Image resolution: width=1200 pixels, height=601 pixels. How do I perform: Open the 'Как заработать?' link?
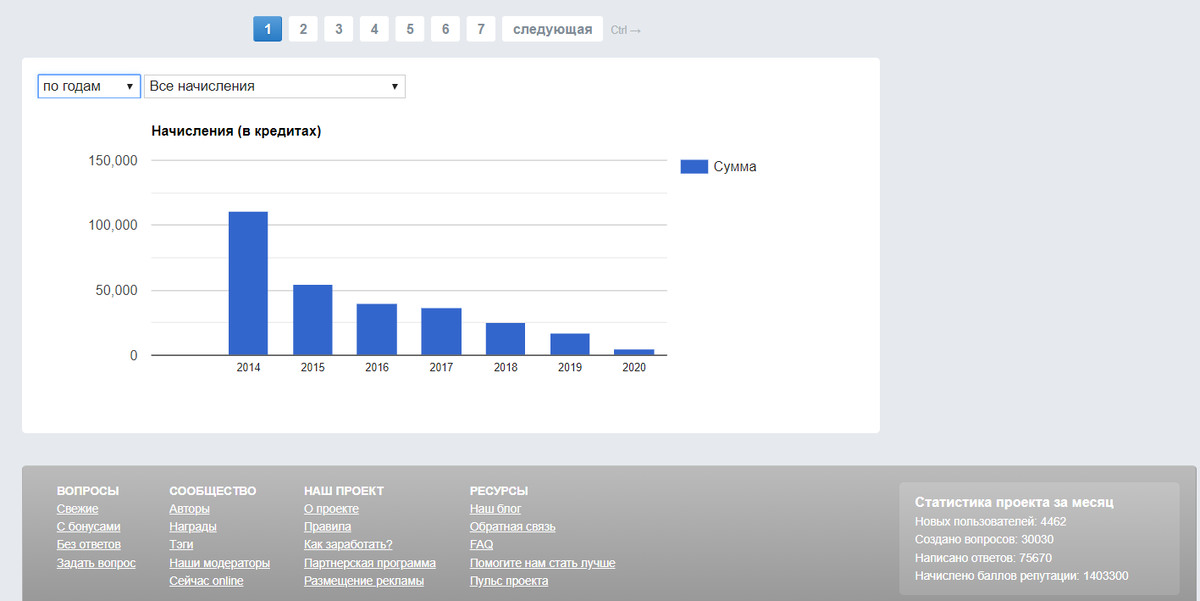(x=348, y=545)
